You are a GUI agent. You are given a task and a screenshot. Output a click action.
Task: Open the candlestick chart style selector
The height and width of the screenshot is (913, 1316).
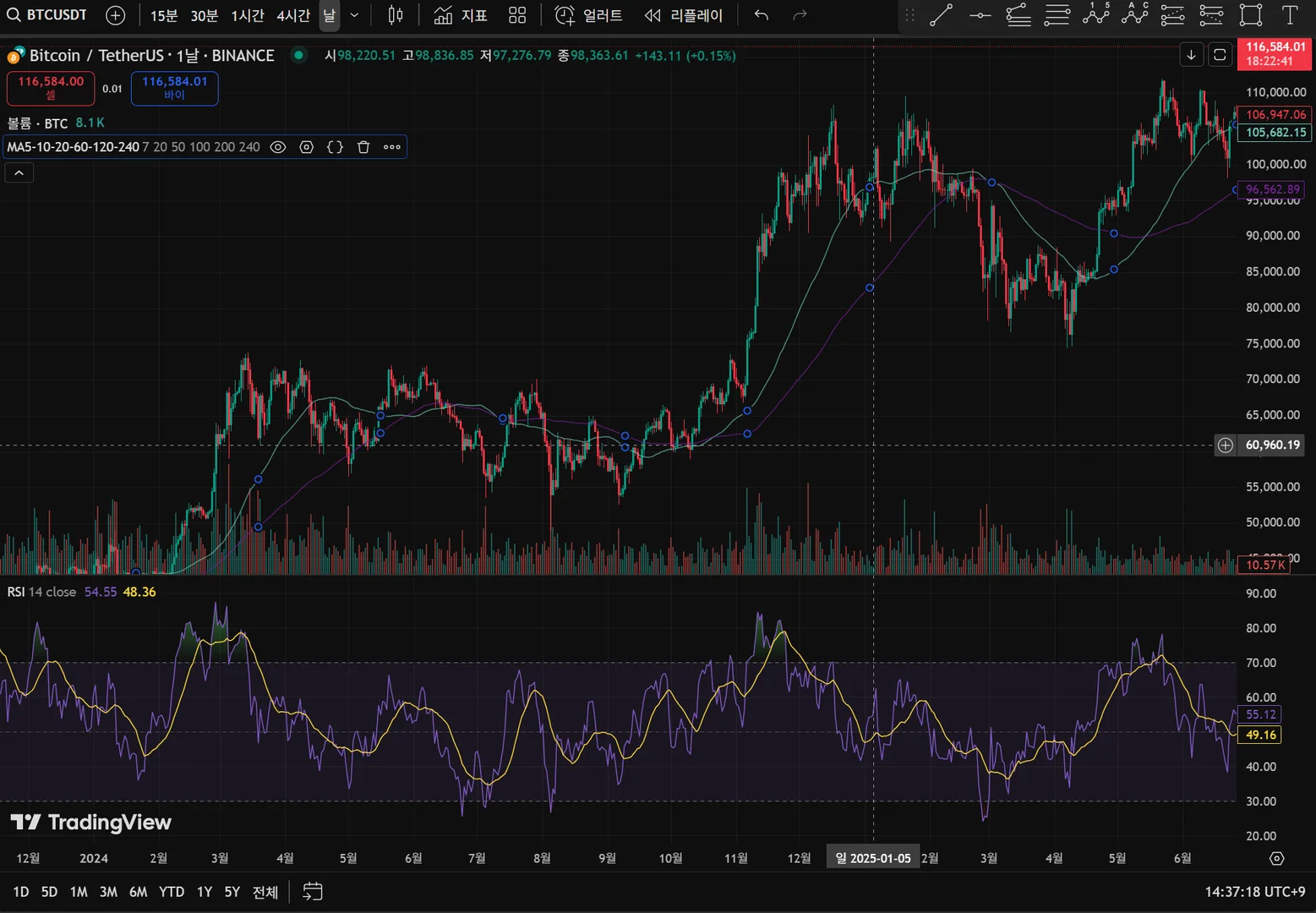click(396, 15)
